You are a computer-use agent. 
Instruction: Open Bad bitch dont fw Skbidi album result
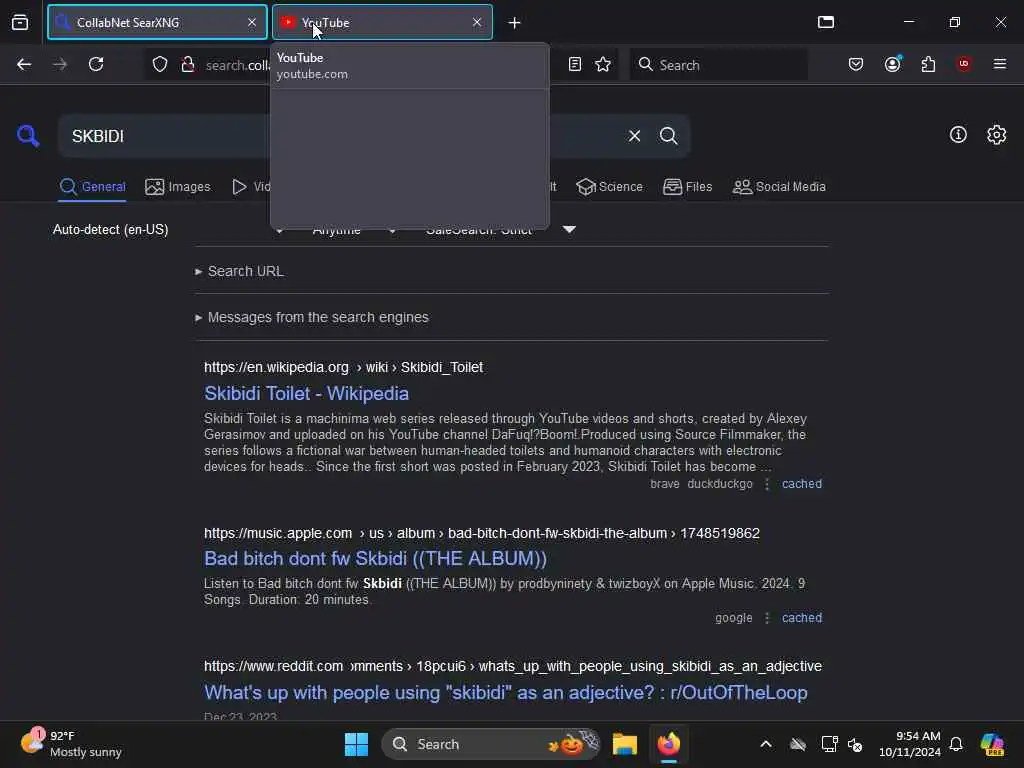376,558
